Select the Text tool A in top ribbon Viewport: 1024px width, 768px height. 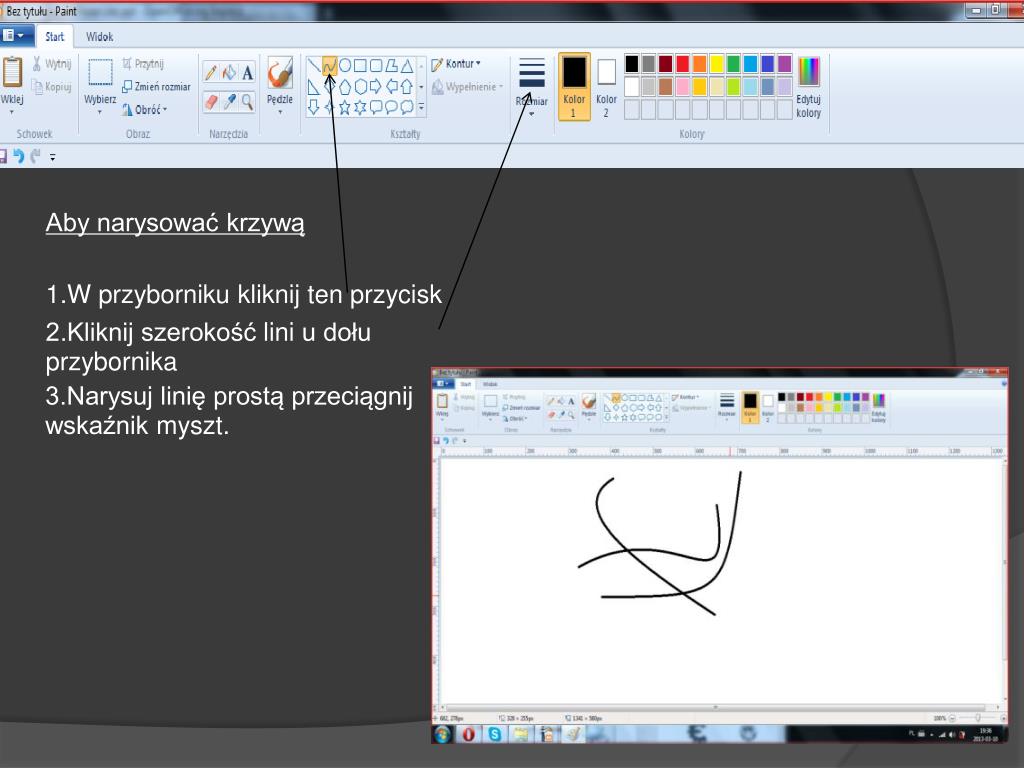pos(248,73)
